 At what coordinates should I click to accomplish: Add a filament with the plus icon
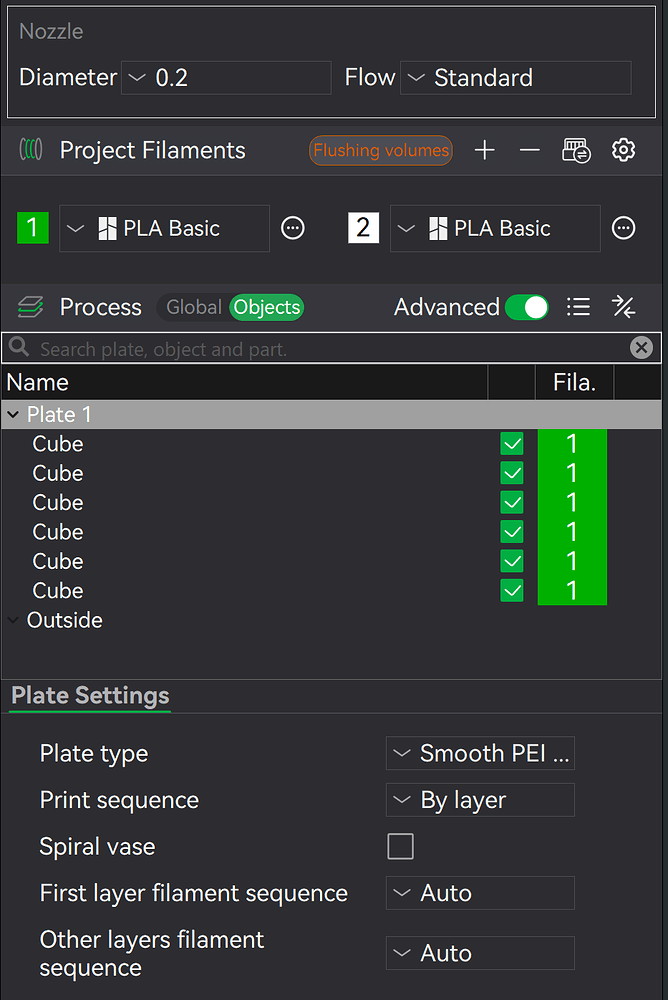pyautogui.click(x=485, y=151)
